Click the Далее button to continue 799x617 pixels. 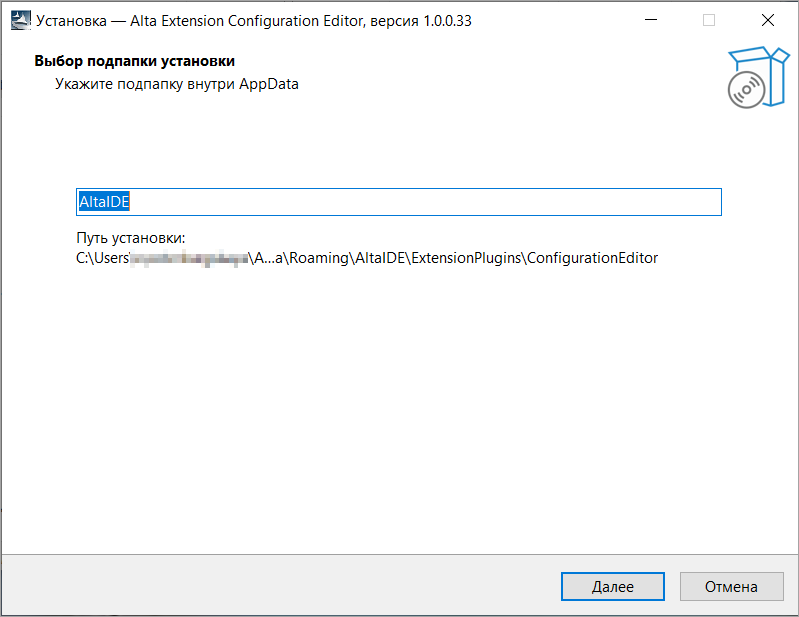pos(612,586)
